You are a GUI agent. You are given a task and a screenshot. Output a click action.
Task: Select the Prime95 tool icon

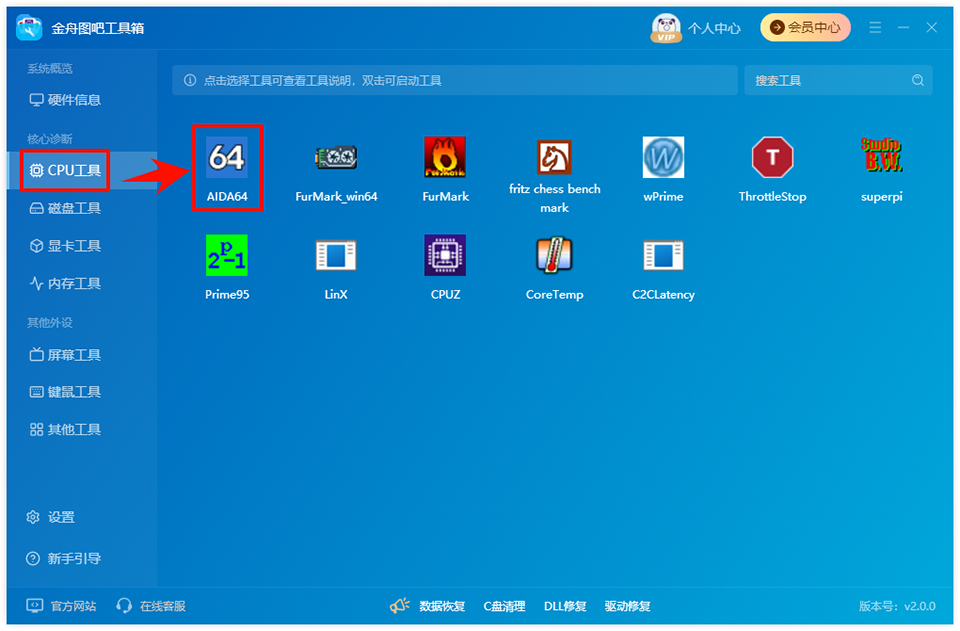pyautogui.click(x=227, y=255)
